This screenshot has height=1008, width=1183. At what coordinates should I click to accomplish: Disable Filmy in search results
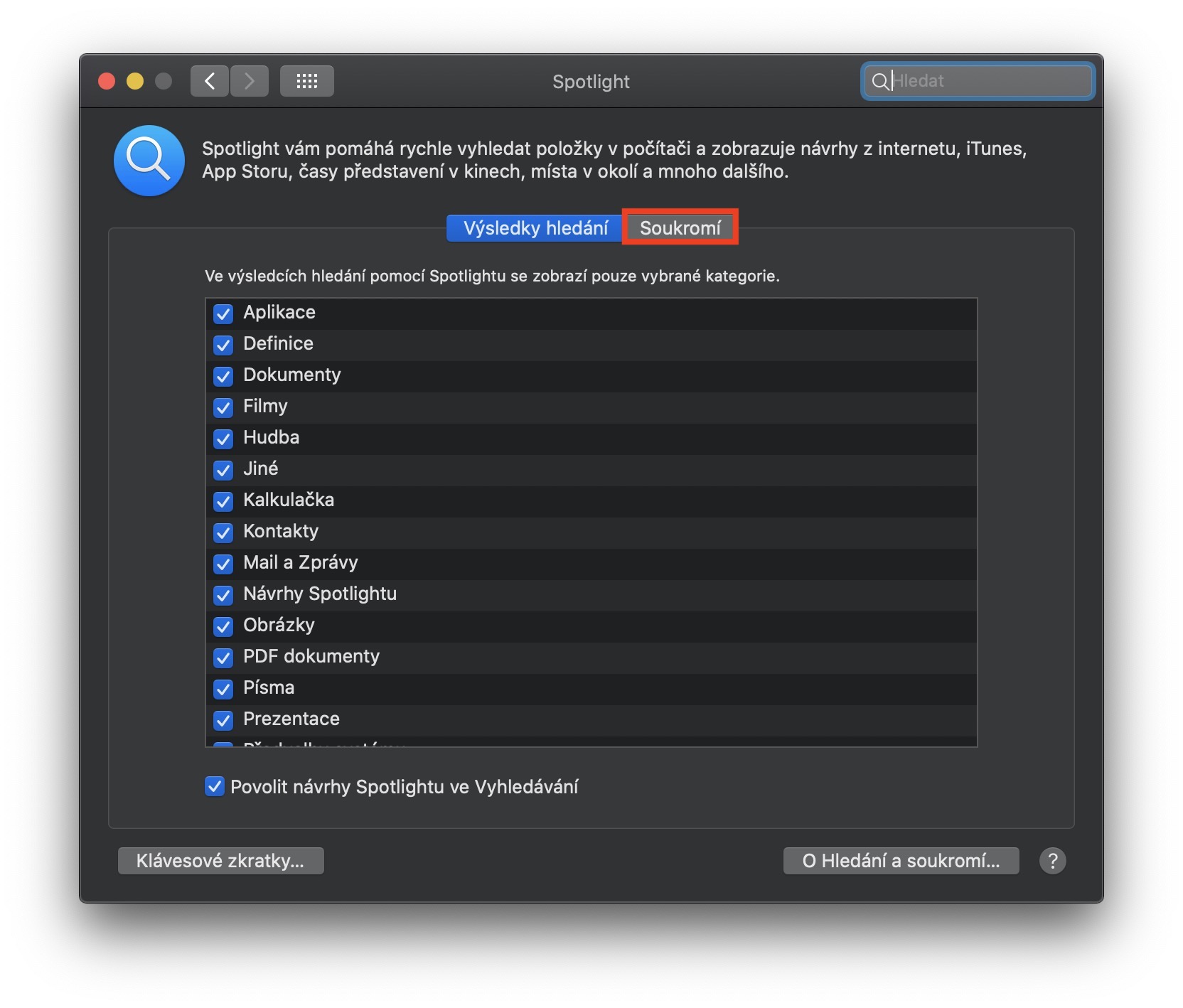click(x=223, y=407)
